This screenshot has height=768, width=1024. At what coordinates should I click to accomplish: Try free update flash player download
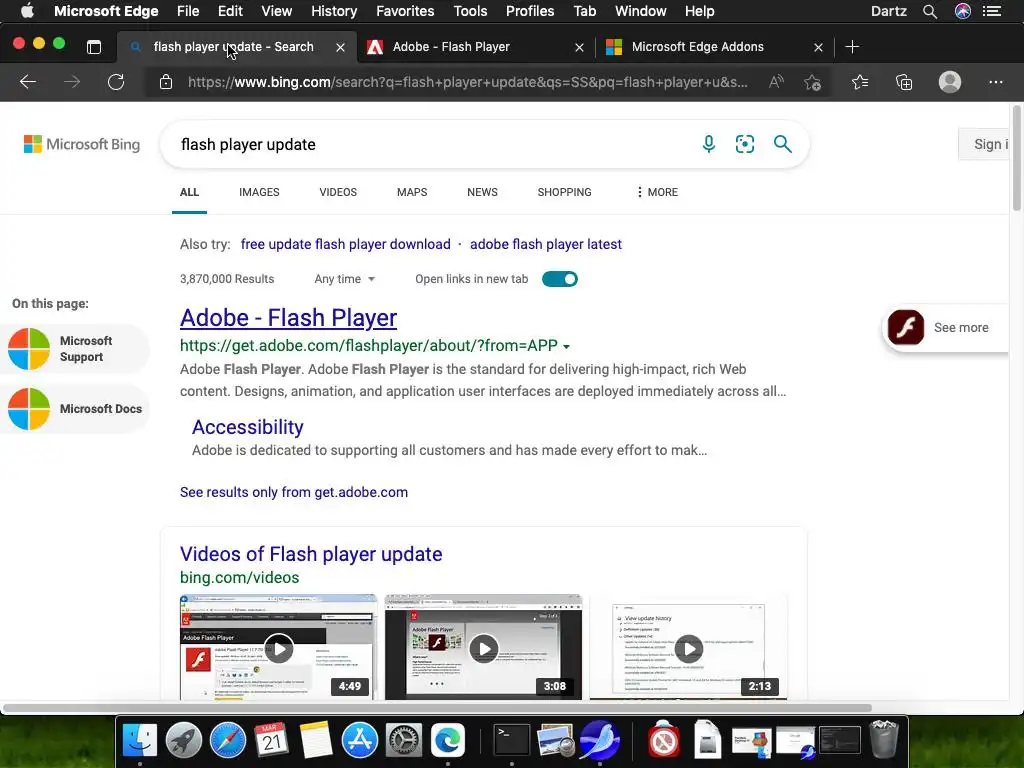point(345,244)
